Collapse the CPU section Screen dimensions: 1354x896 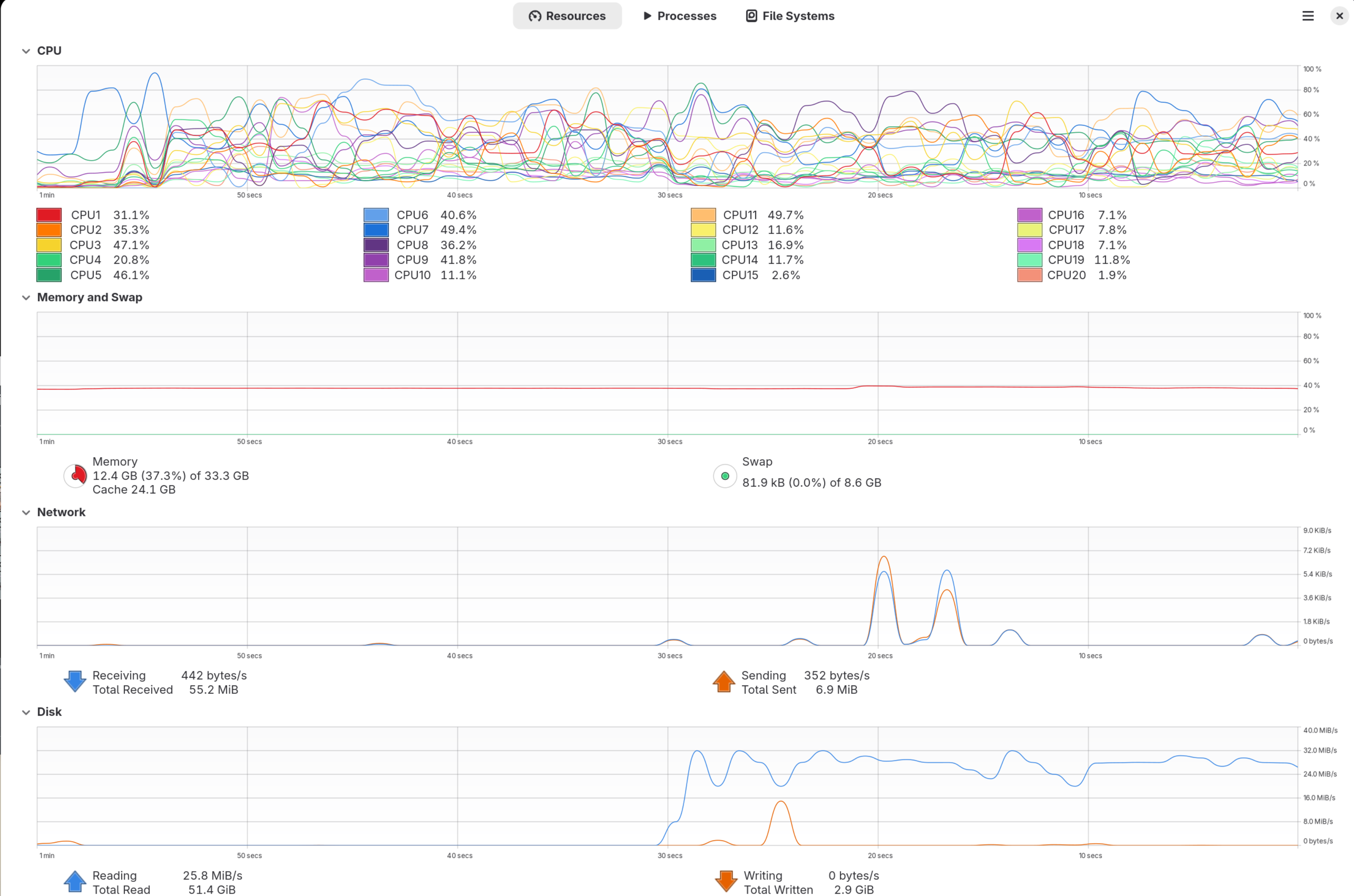(x=26, y=51)
